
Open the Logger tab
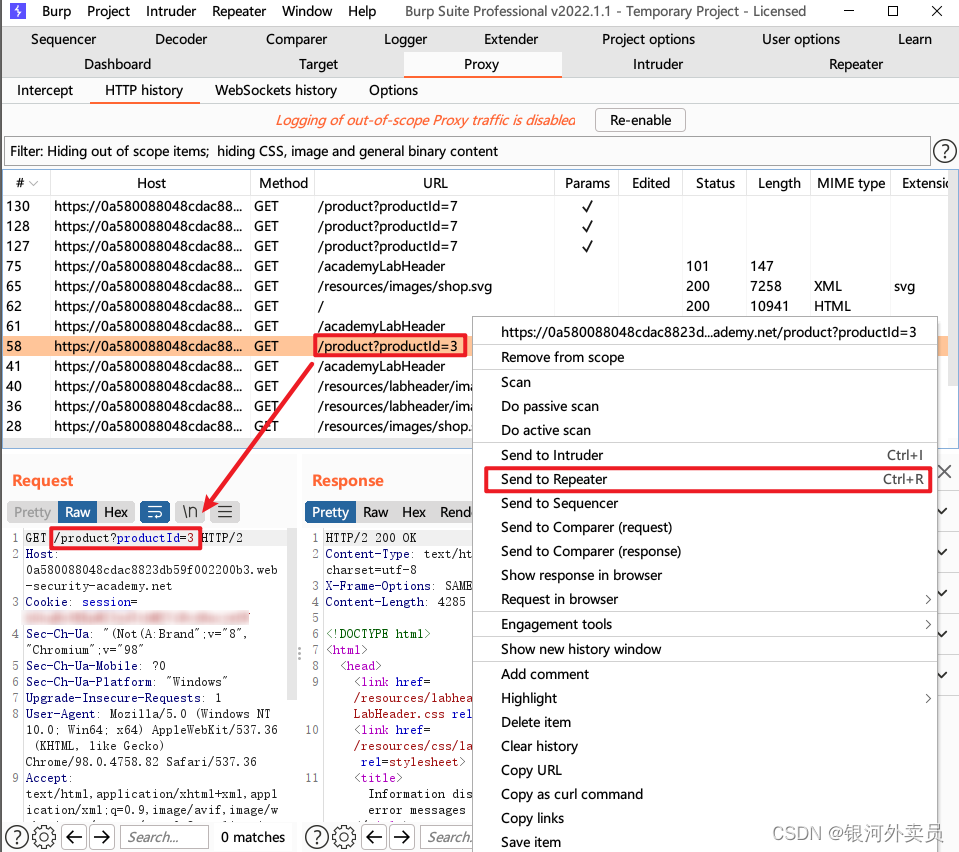pyautogui.click(x=405, y=39)
